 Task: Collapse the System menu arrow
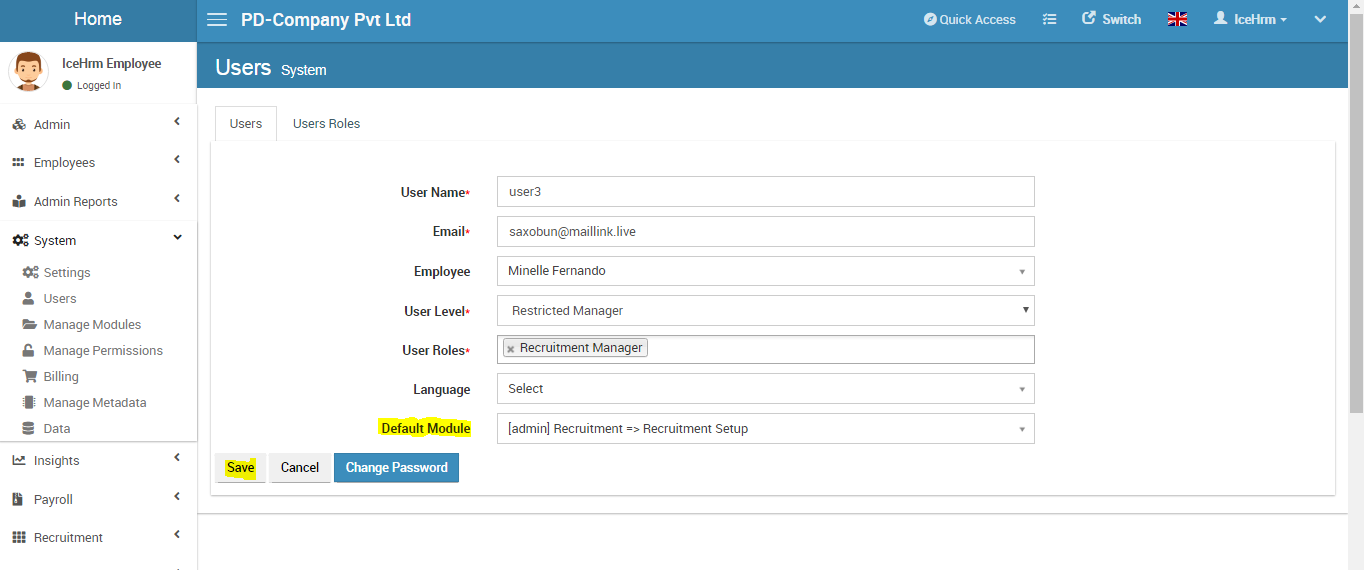point(178,238)
